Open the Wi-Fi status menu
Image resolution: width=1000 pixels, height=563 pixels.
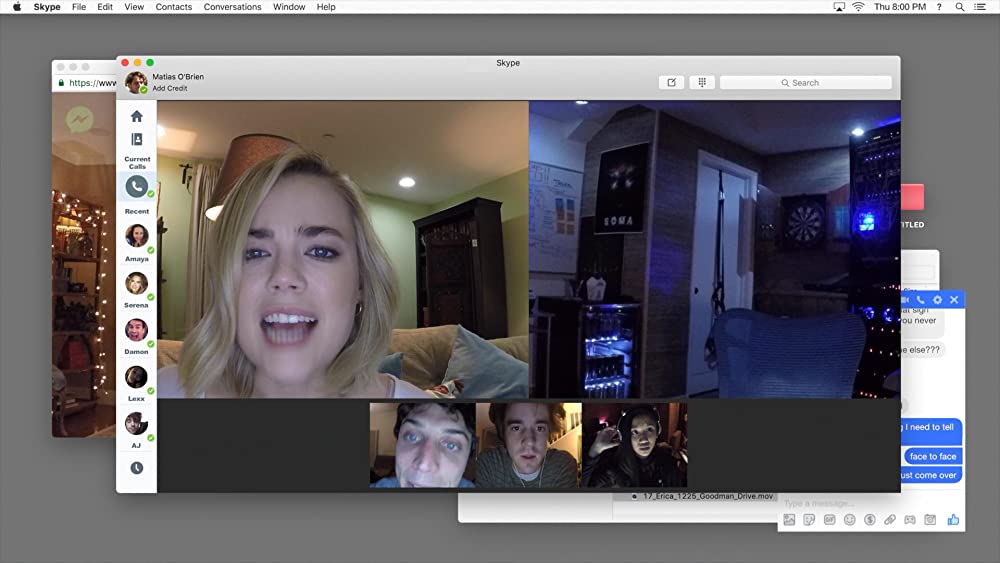(858, 7)
